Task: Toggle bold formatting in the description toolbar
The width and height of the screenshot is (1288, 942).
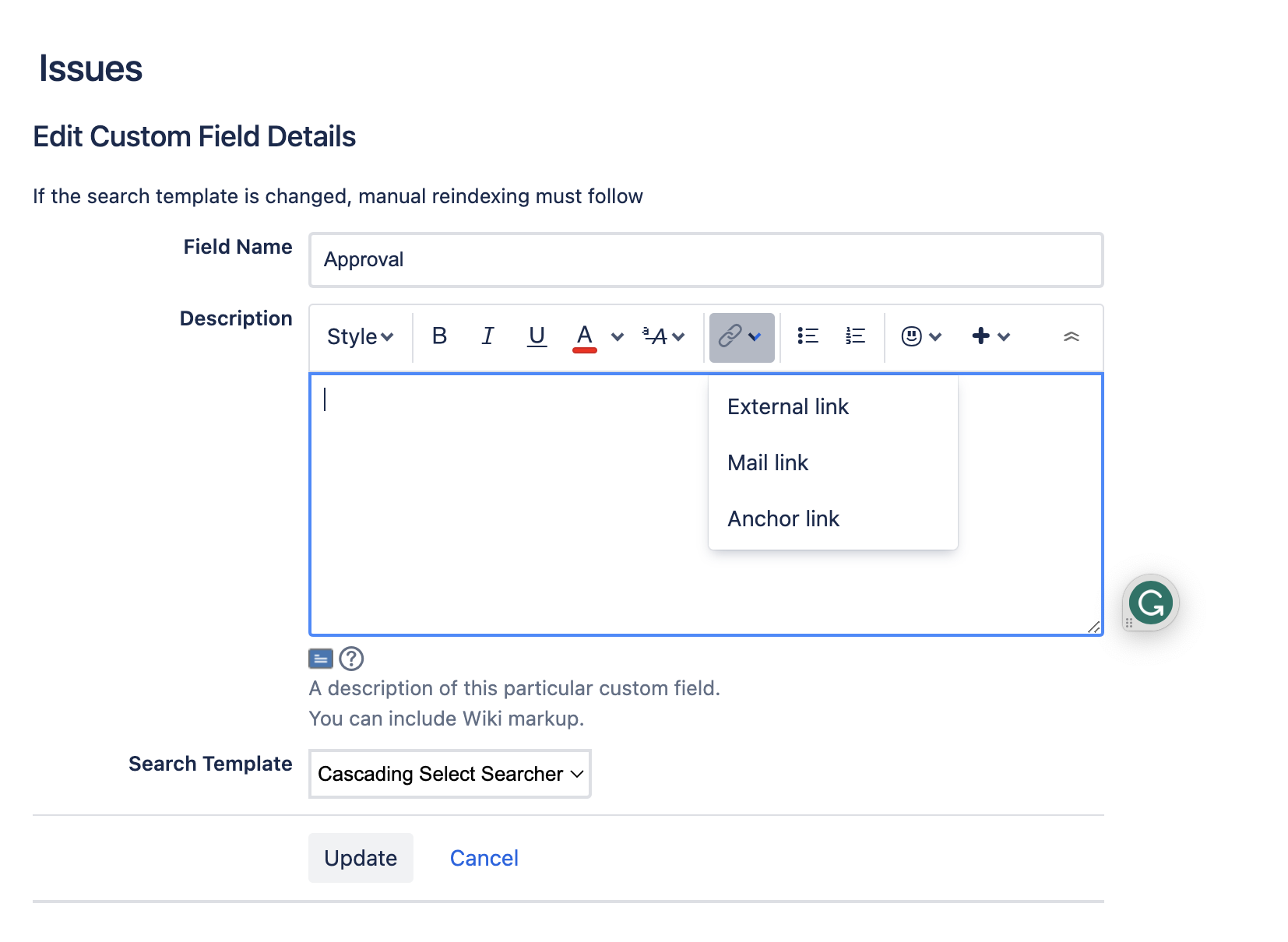Action: coord(439,336)
